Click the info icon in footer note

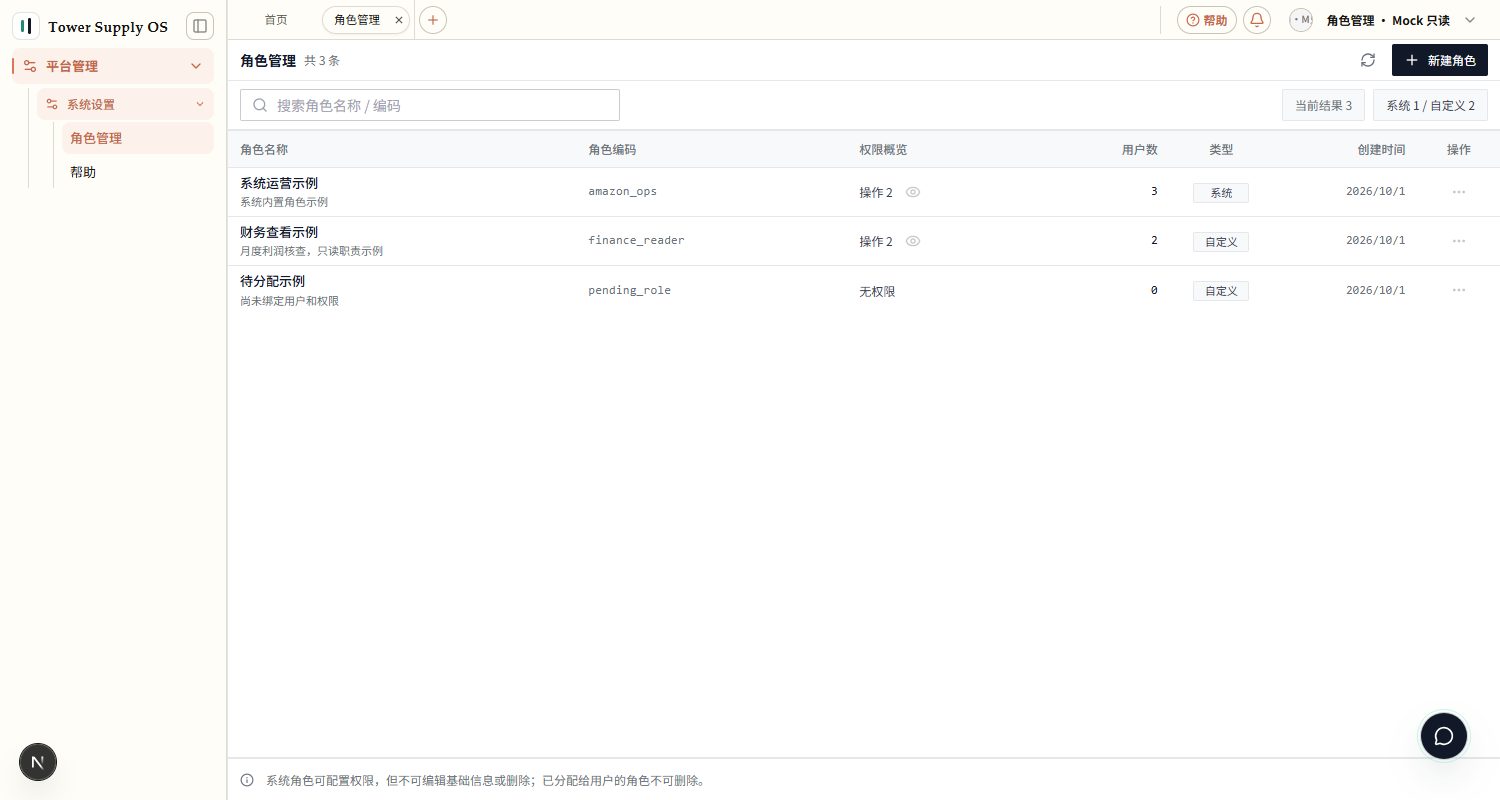tap(247, 780)
